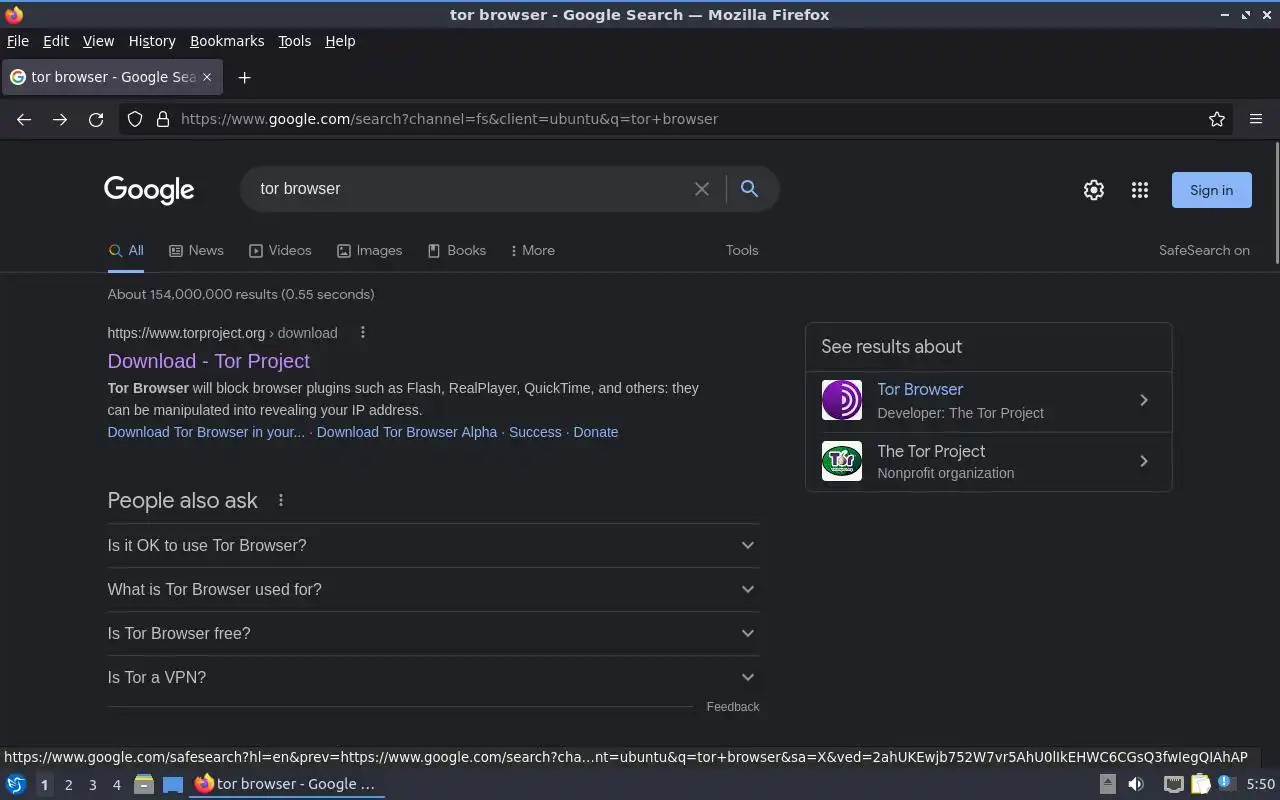Switch to workspace 3
The width and height of the screenshot is (1280, 800).
click(92, 785)
